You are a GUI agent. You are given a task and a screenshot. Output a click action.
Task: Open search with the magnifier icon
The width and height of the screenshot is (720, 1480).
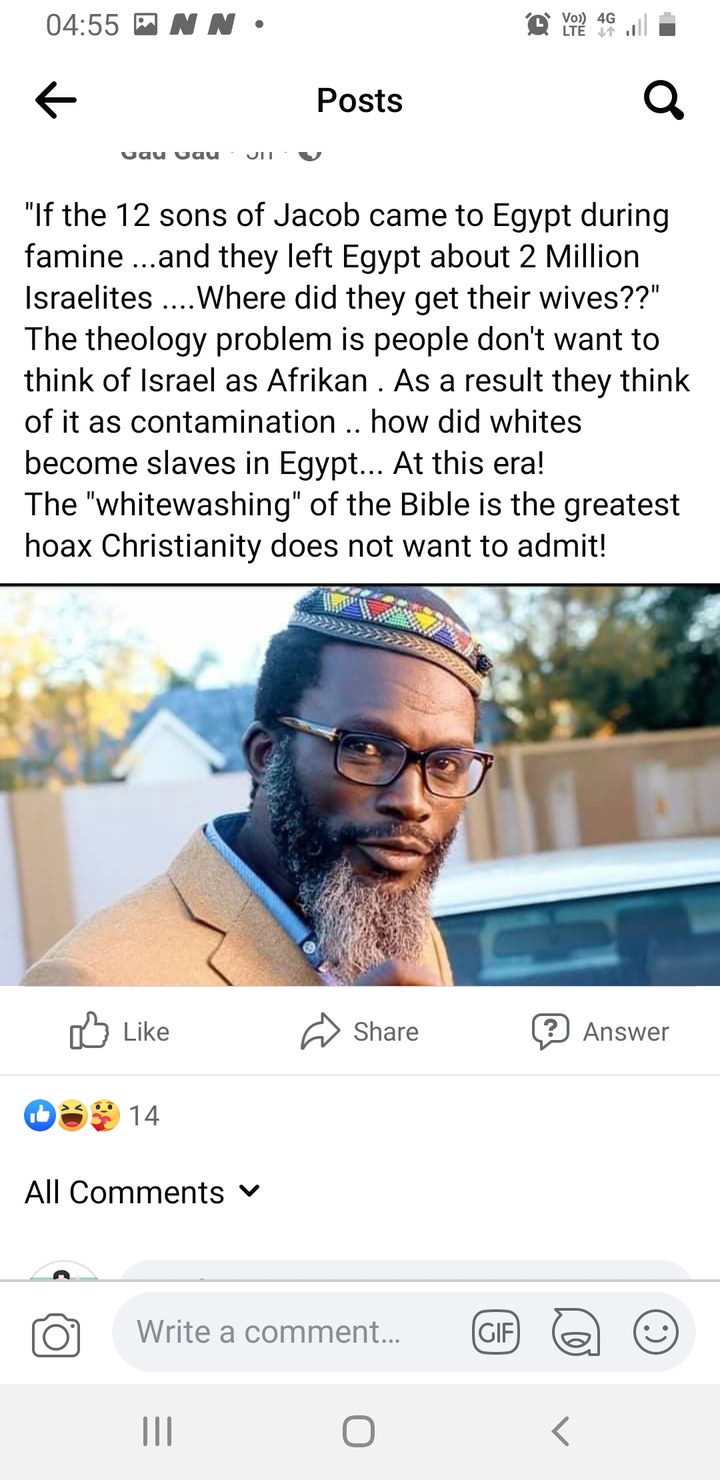663,100
